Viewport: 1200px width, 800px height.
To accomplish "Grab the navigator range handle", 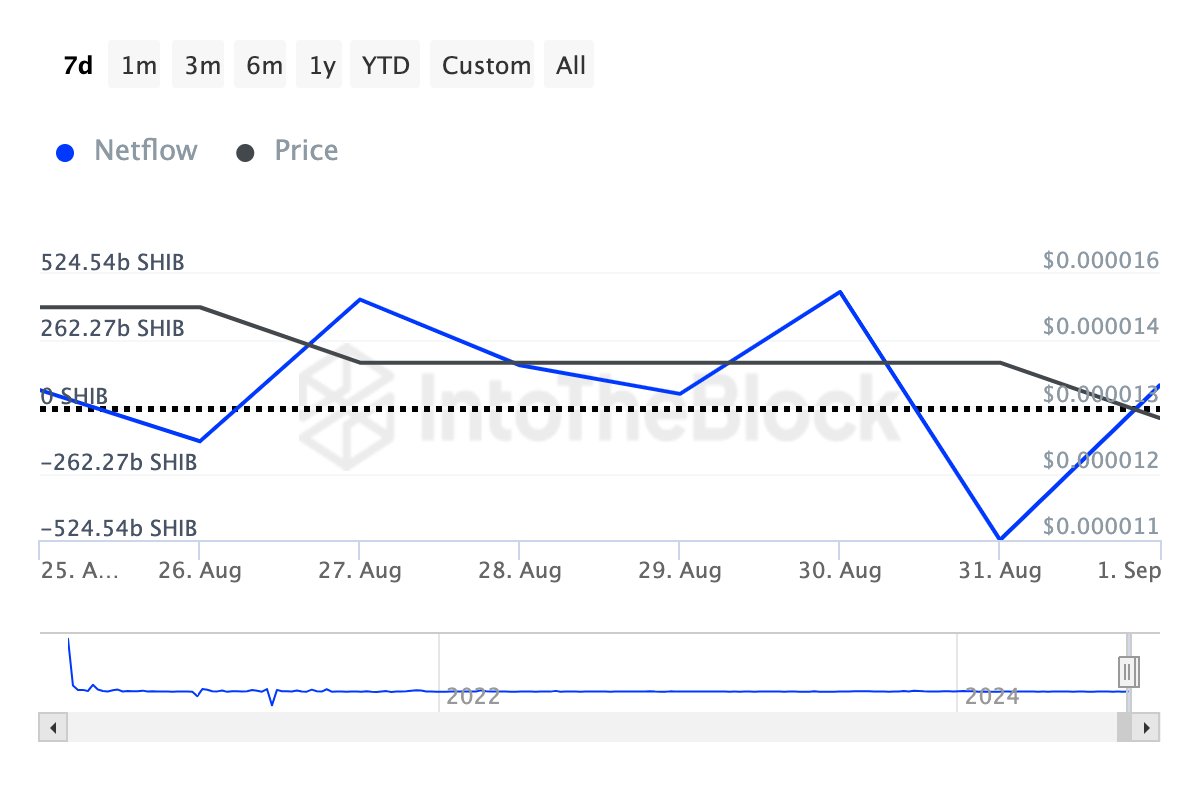I will 1128,669.
